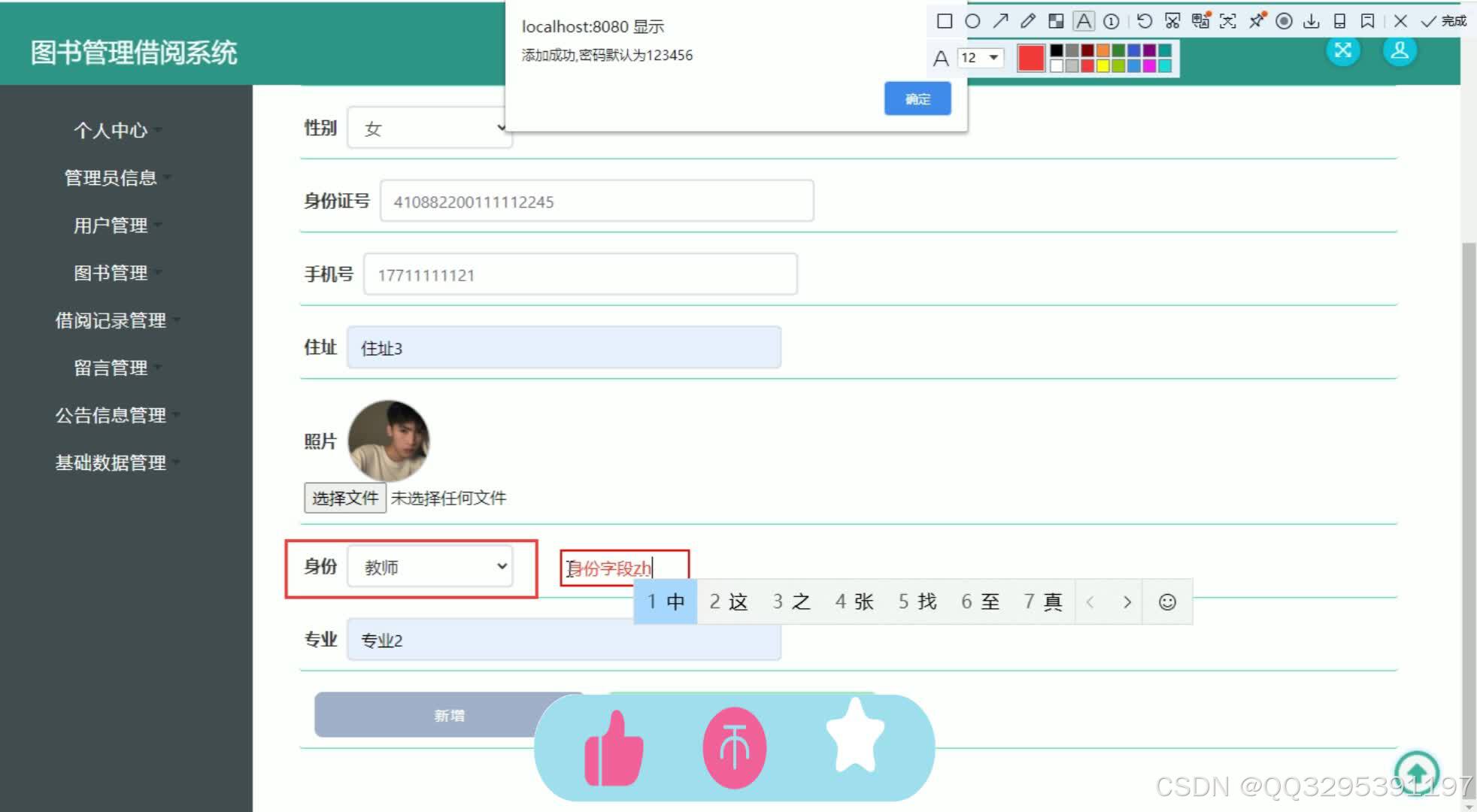The image size is (1477, 812).
Task: Send screenshot to phone icon
Action: [1339, 21]
